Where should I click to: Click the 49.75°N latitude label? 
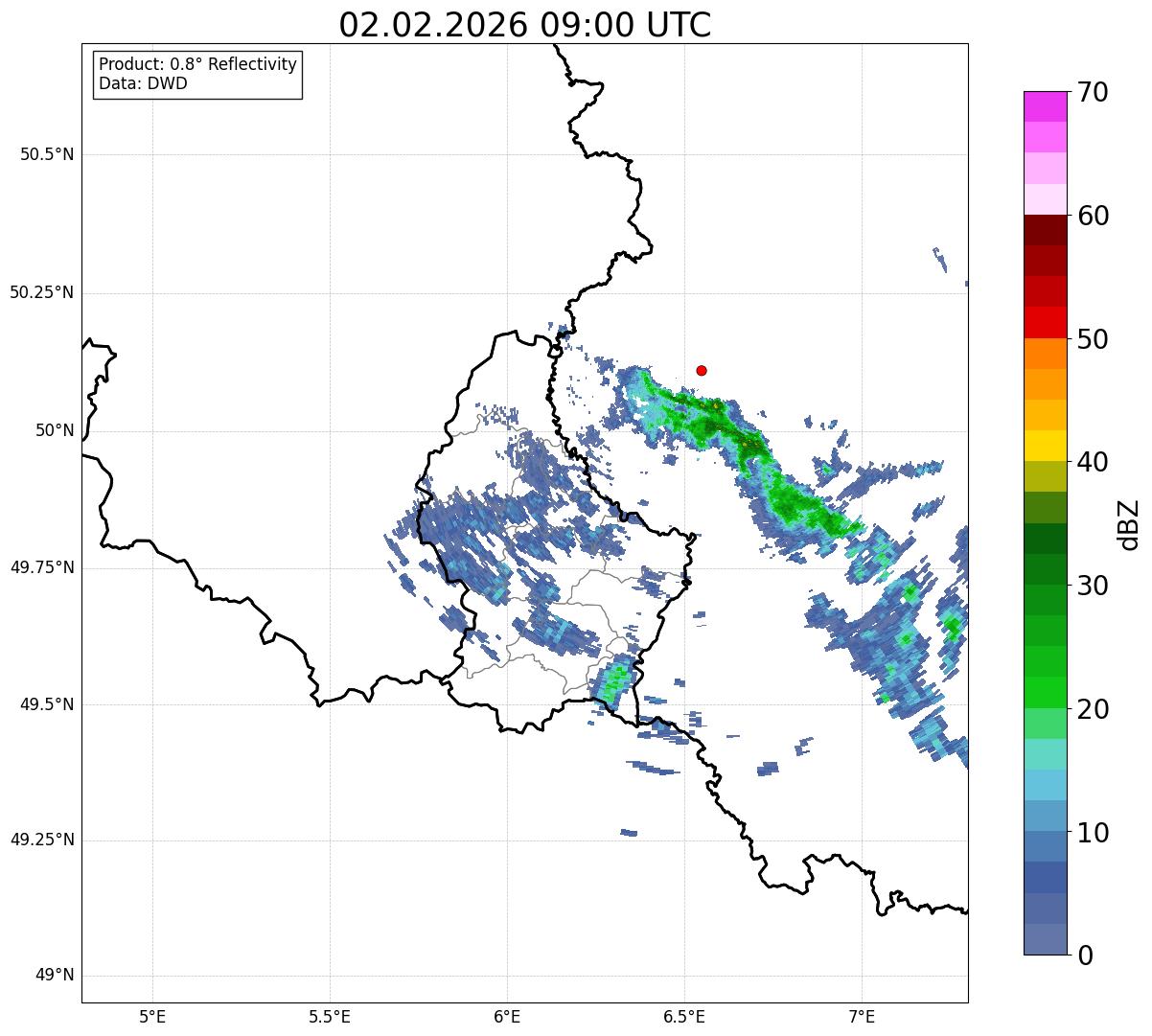[41, 567]
